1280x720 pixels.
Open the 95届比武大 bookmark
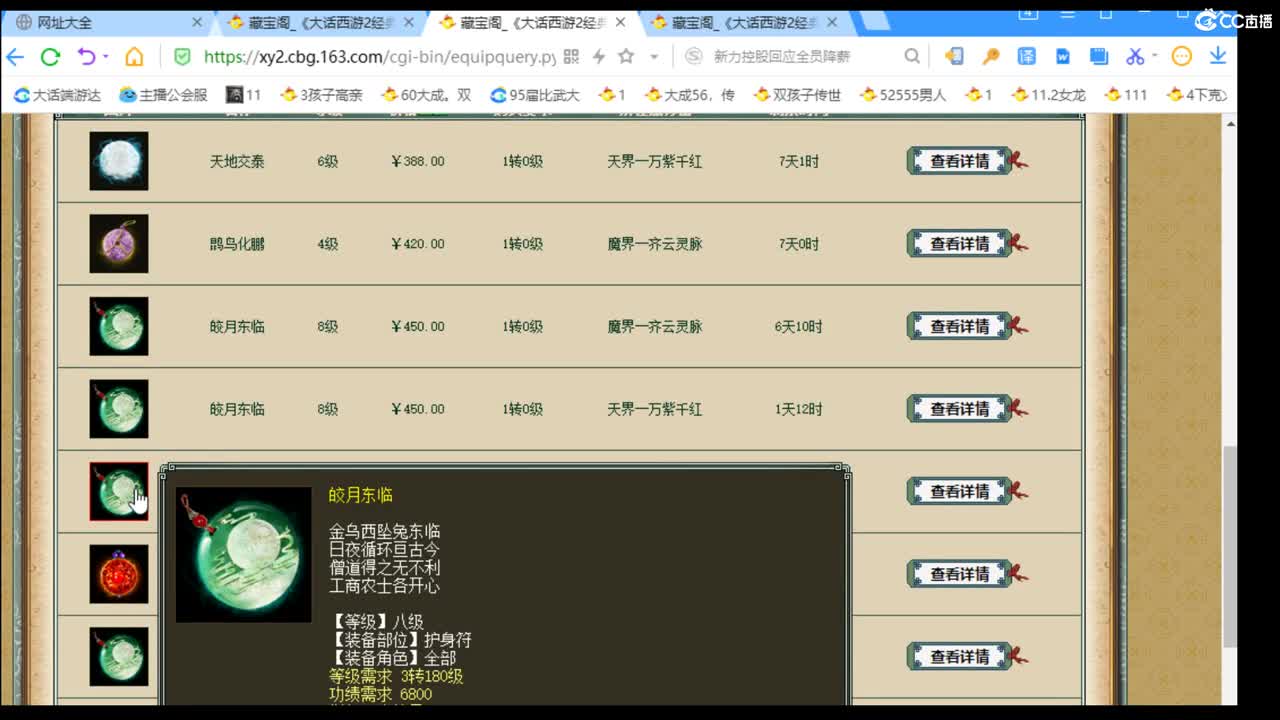click(x=535, y=95)
